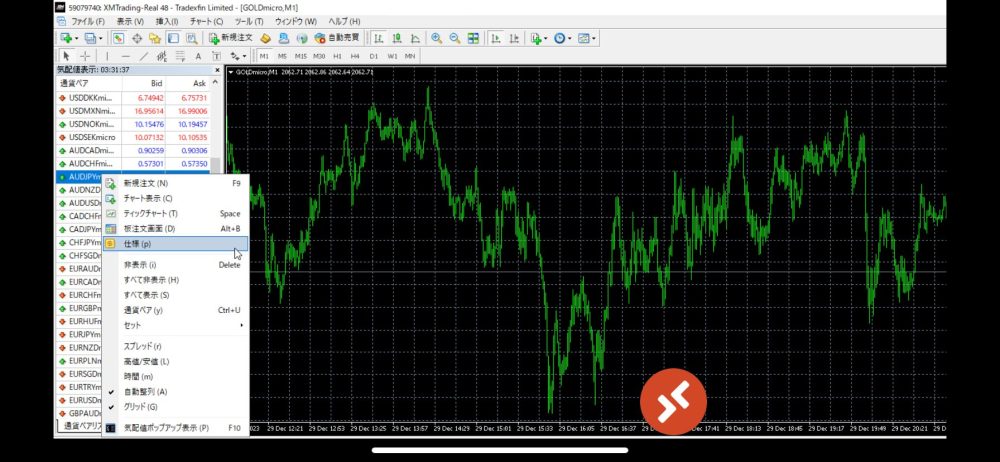Viewport: 1000px width, 462px height.
Task: Pick the trendline drawing tool
Action: tap(143, 56)
